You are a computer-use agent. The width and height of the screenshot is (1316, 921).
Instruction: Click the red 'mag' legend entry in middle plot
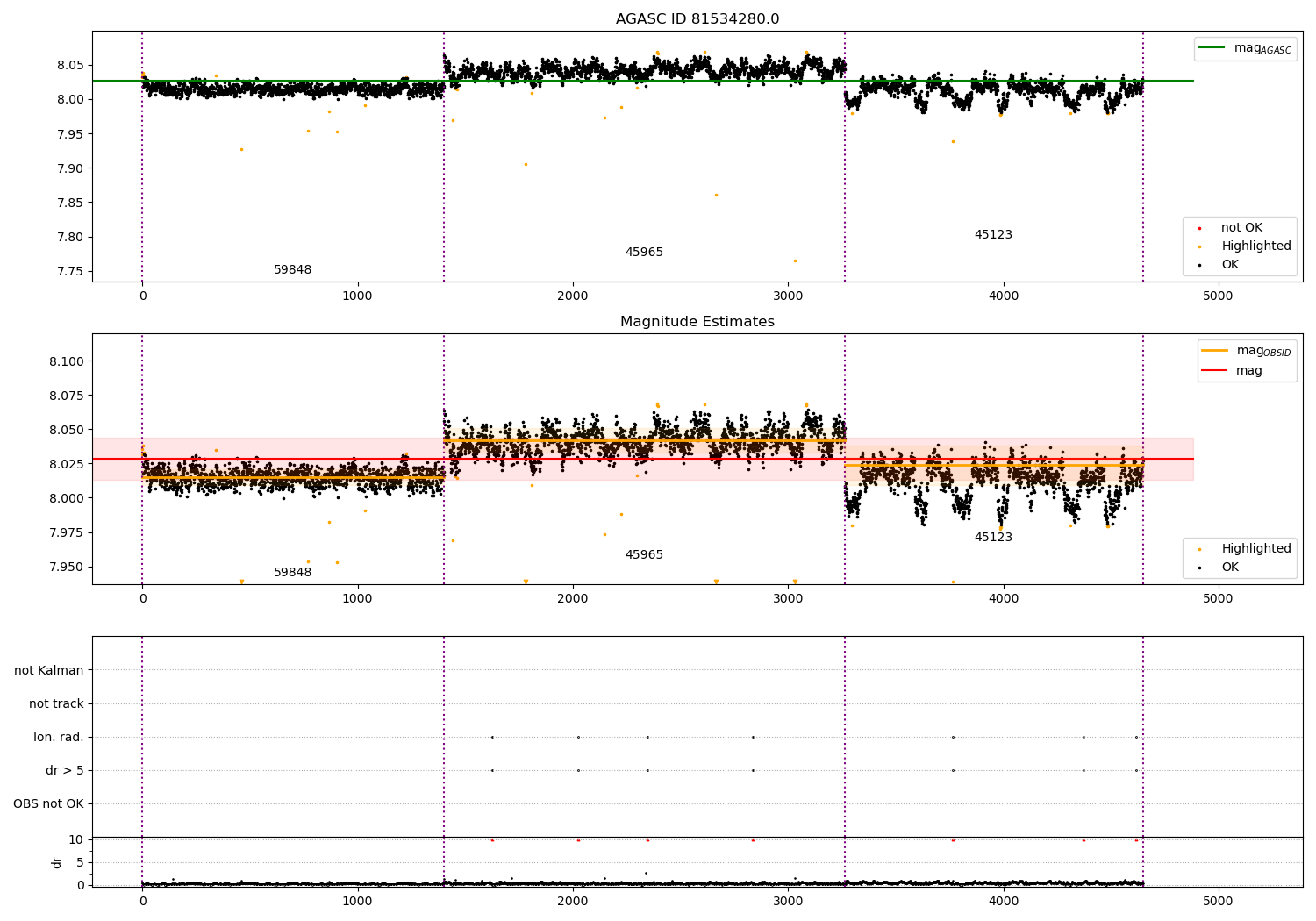1233,371
